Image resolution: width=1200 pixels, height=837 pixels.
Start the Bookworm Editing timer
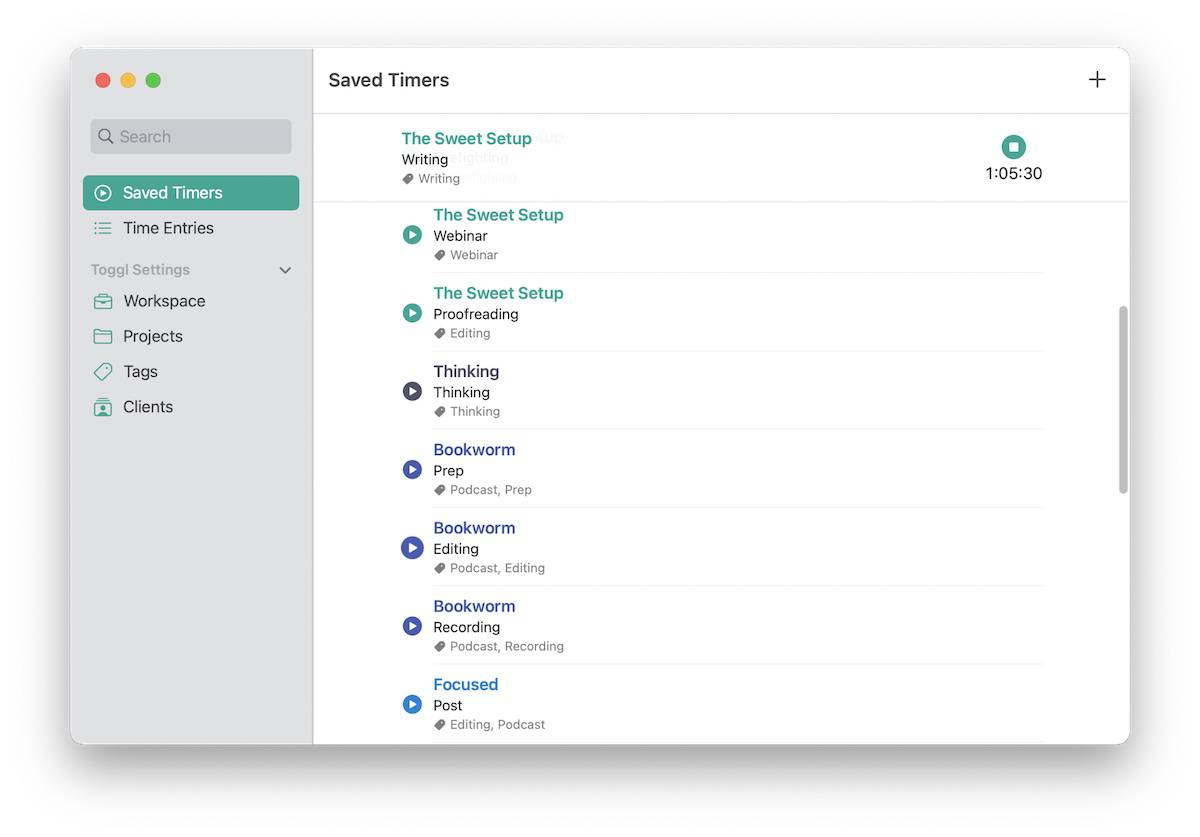click(412, 548)
